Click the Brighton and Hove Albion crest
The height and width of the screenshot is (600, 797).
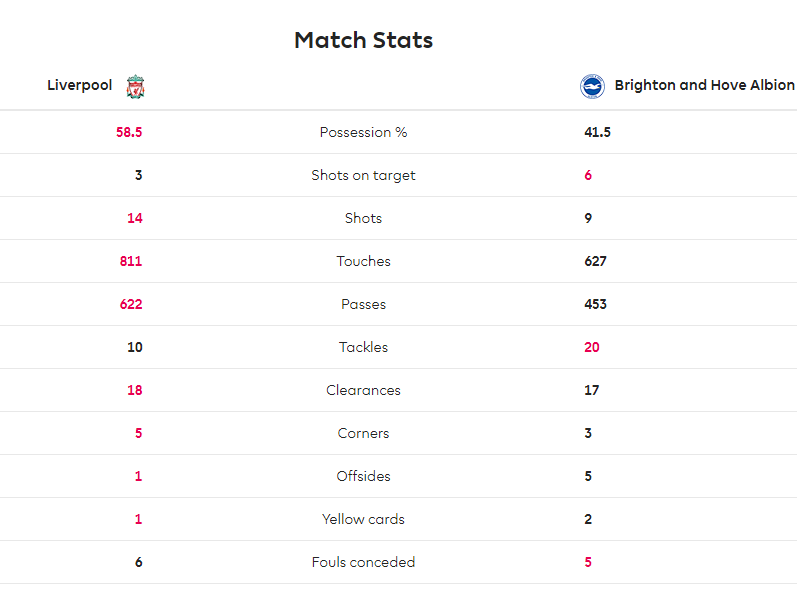[x=592, y=86]
